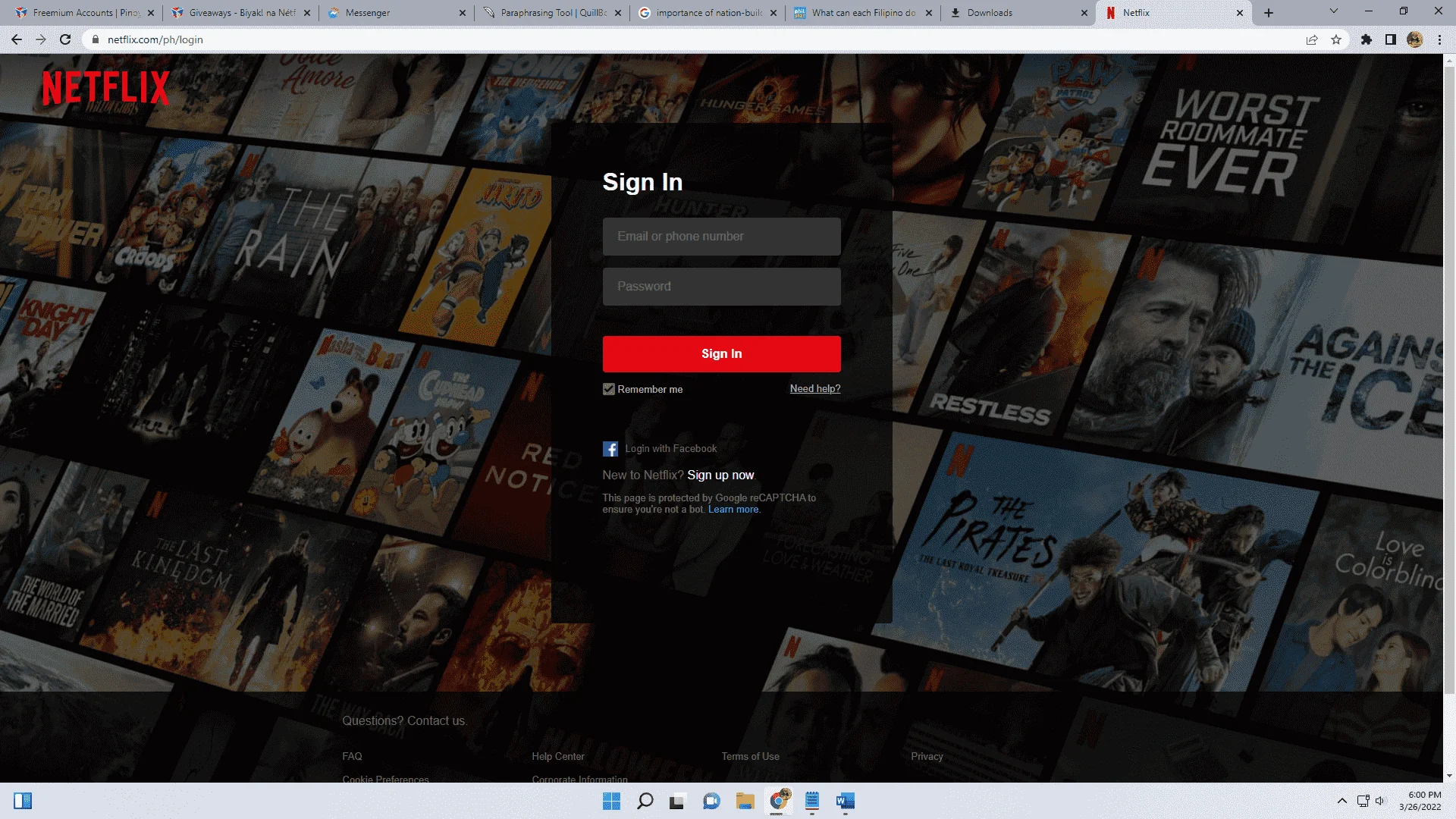Toggle the Remember me checkbox
The image size is (1456, 819).
(x=609, y=389)
